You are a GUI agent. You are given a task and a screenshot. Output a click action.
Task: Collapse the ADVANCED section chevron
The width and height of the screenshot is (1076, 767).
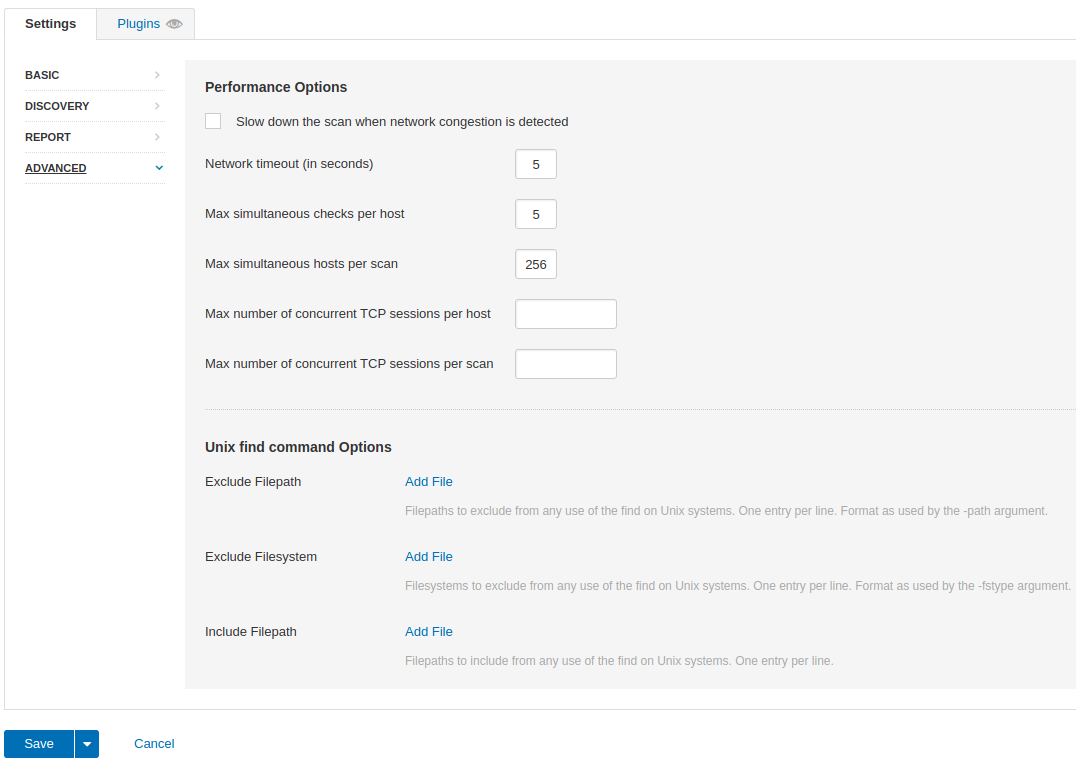tap(159, 167)
